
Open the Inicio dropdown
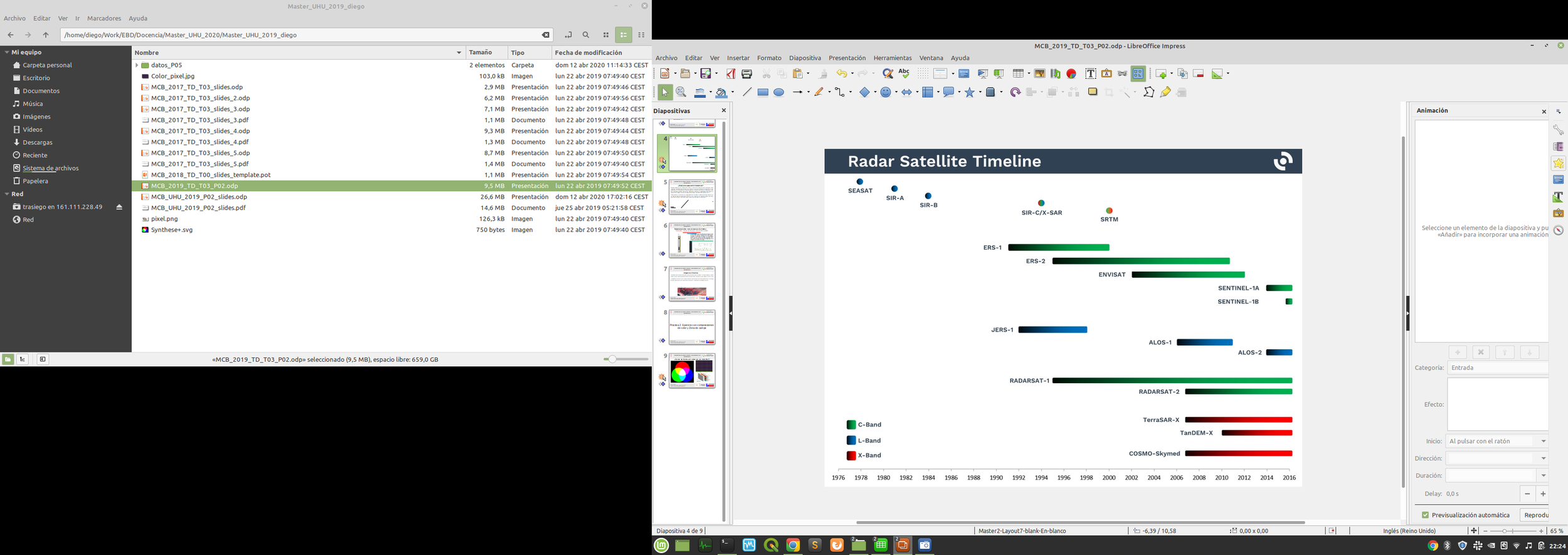[1496, 441]
